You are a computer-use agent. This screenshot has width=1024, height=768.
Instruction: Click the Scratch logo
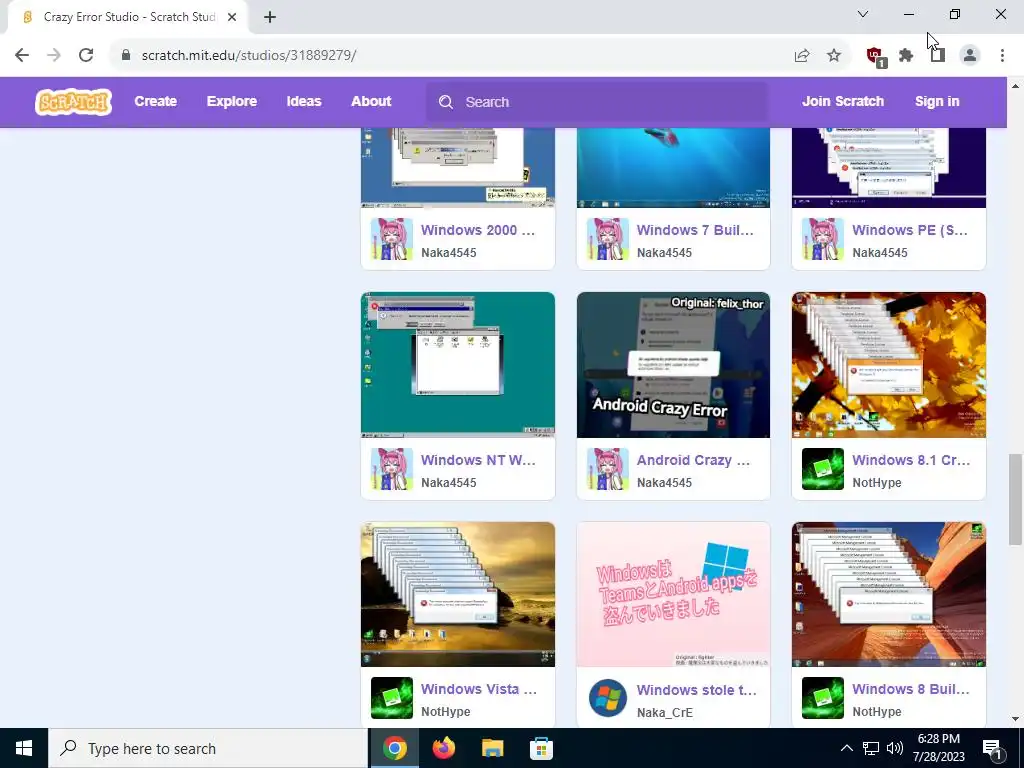(x=73, y=102)
